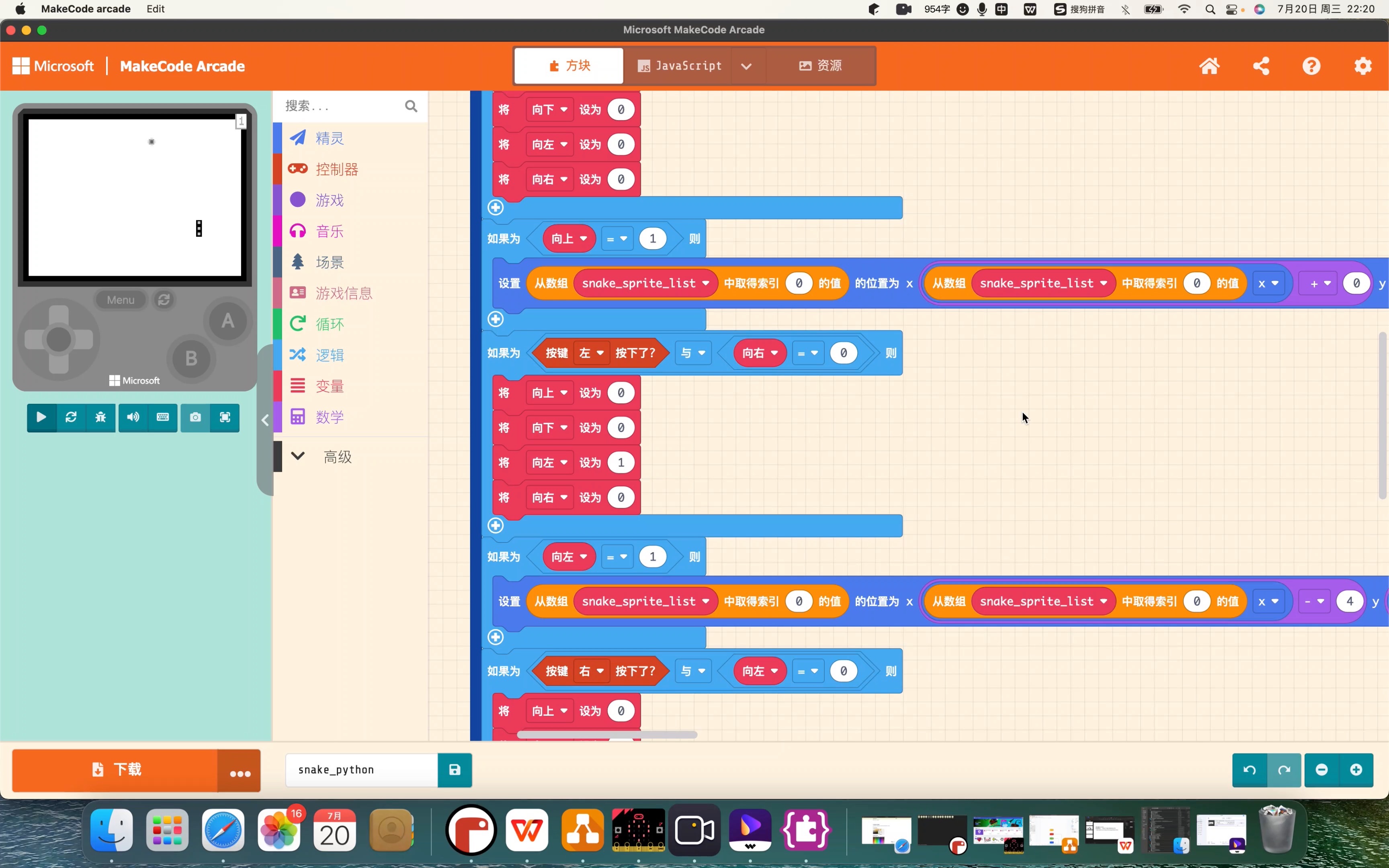Viewport: 1389px width, 868px height.
Task: Restart the simulator
Action: pos(71,418)
